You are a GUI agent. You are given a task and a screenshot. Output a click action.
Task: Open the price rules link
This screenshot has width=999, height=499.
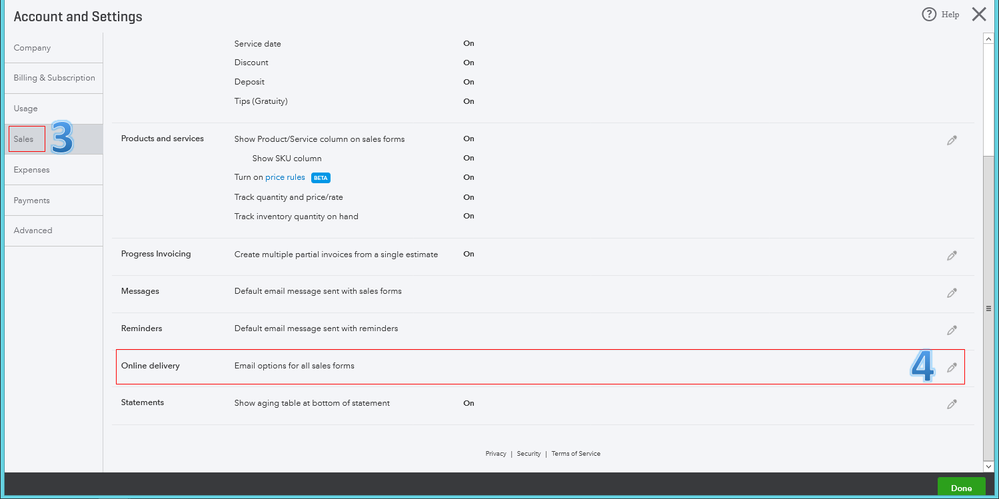(x=285, y=177)
